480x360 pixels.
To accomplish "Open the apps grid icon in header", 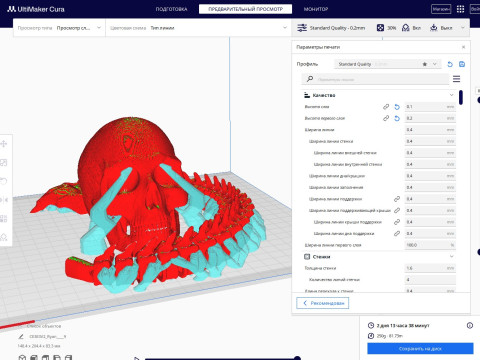I will 460,9.
